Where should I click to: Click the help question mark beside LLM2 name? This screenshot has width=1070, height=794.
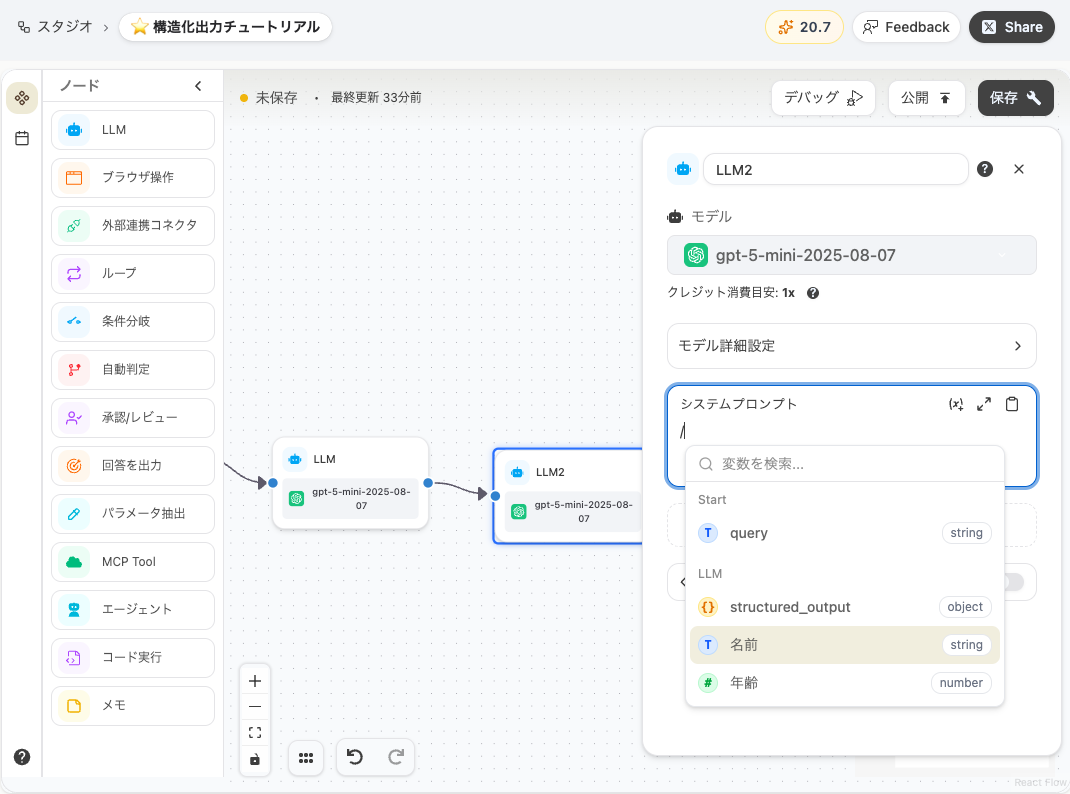point(985,169)
